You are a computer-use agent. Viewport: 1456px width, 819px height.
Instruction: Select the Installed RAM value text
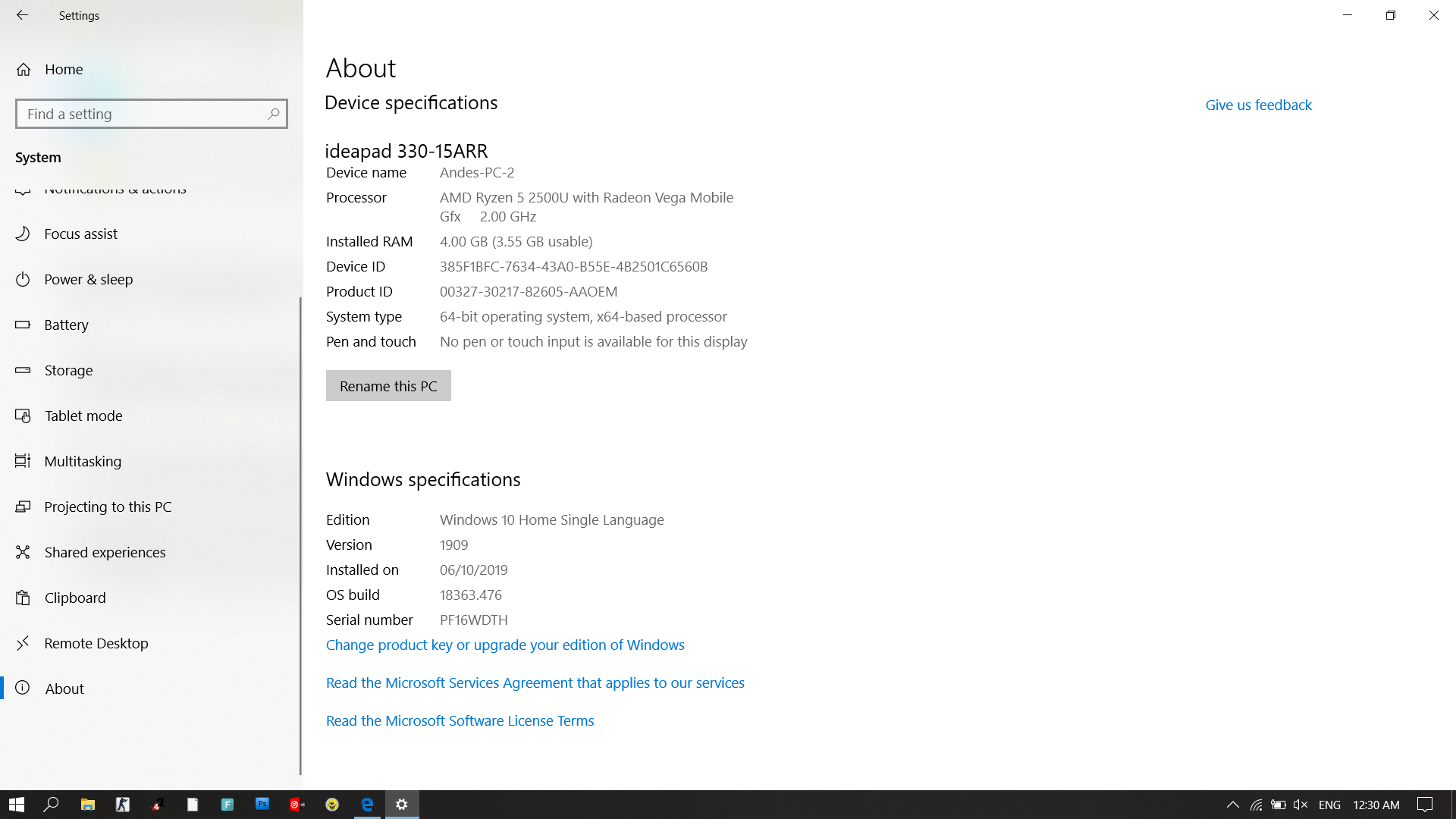coord(516,241)
